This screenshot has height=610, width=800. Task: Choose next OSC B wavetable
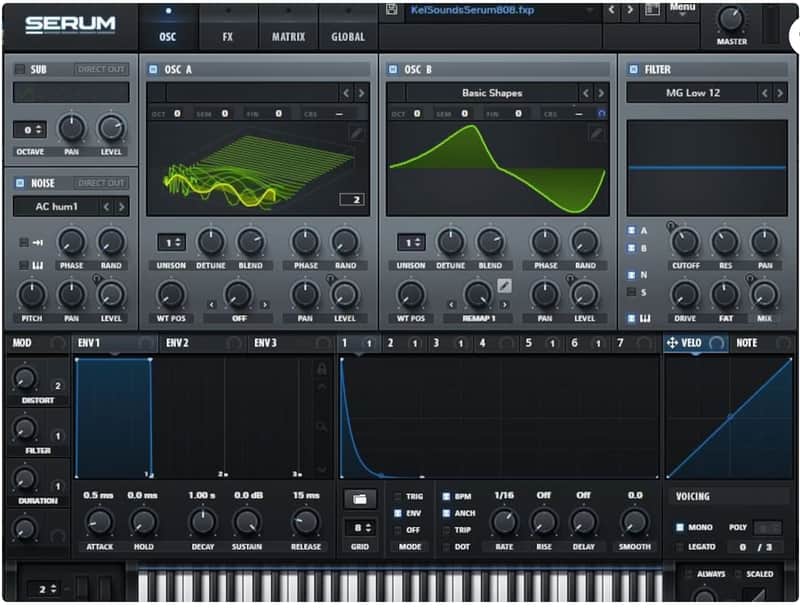pos(601,93)
